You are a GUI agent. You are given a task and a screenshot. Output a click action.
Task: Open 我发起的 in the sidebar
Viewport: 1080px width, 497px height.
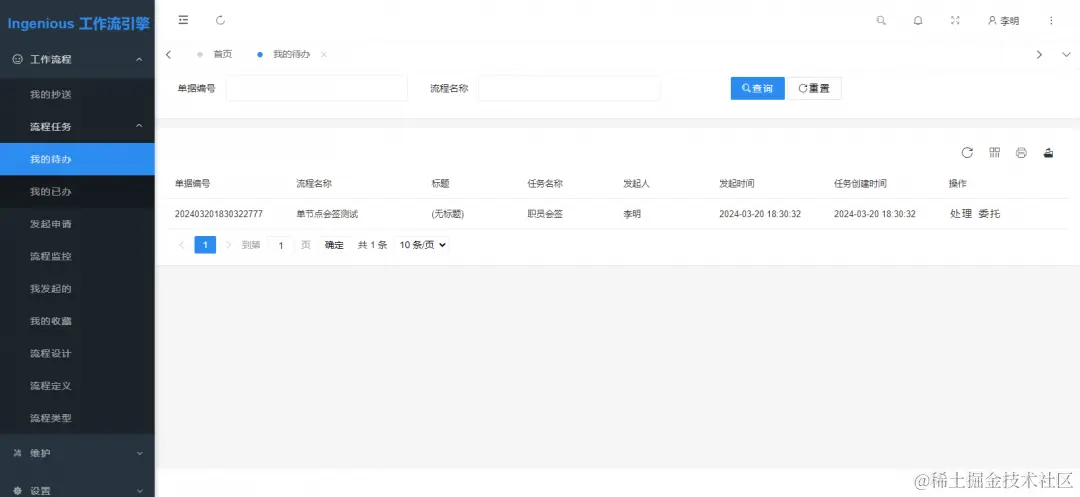(77, 288)
